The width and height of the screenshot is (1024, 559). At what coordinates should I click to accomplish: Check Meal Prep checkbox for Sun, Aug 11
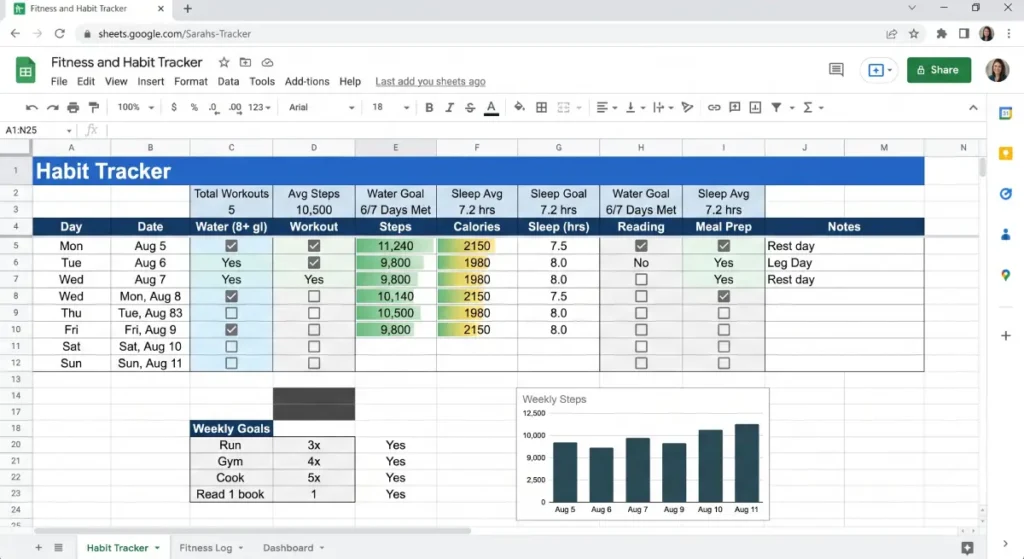(724, 363)
